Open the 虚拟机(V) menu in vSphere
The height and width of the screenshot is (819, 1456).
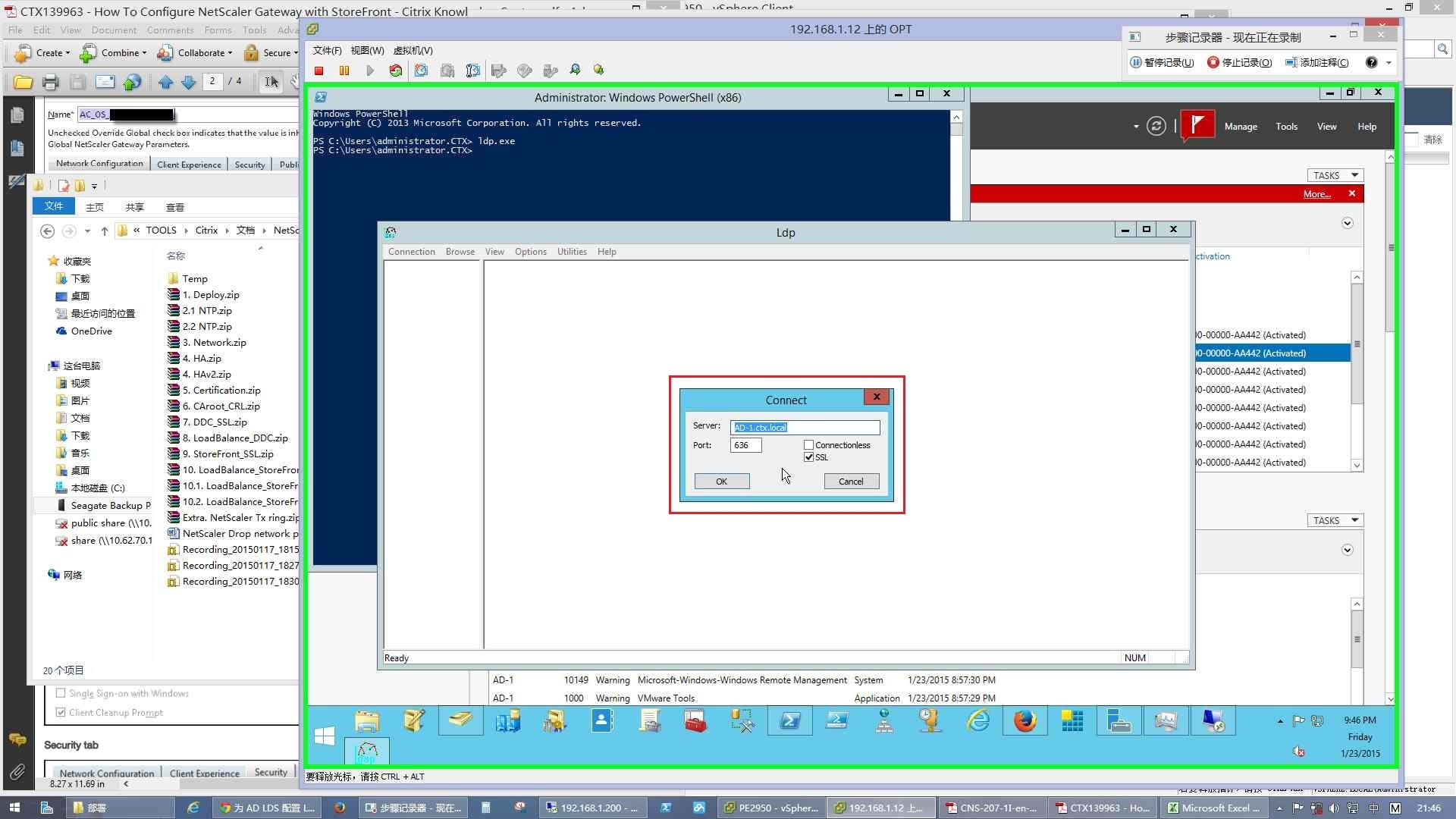pos(413,51)
